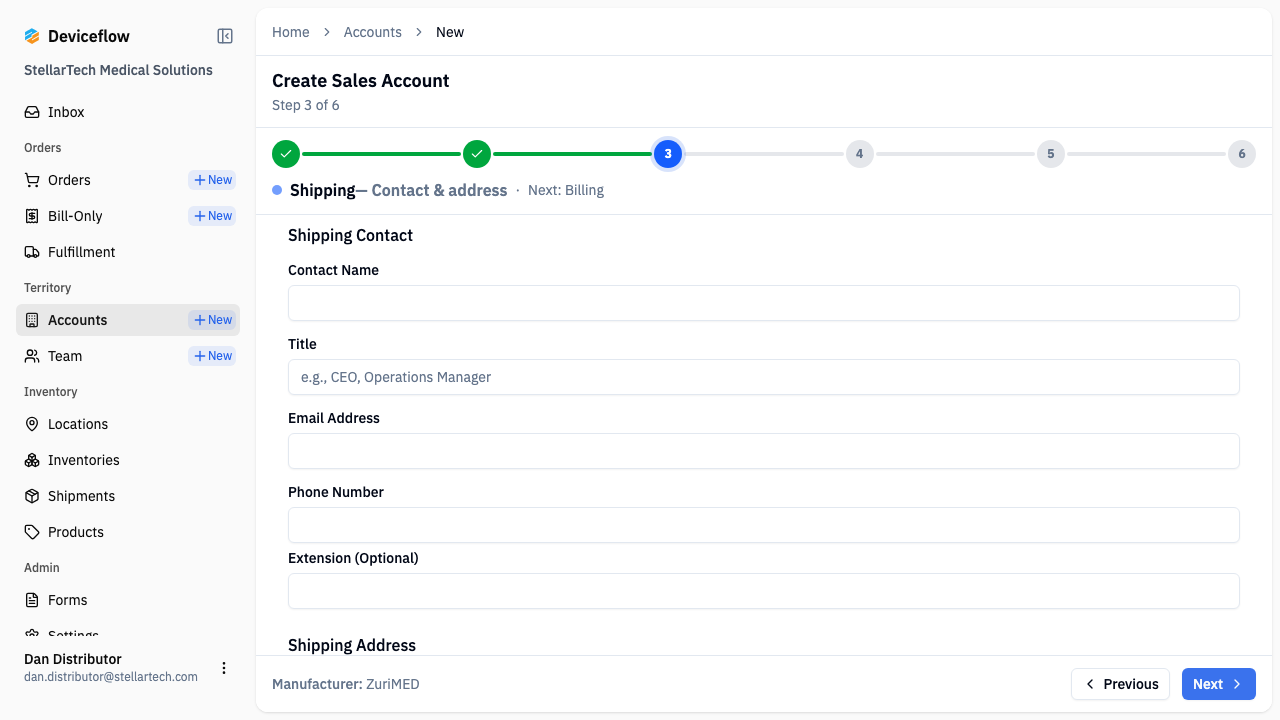Open Fulfillment using its sidebar icon
Image resolution: width=1280 pixels, height=720 pixels.
click(x=32, y=252)
